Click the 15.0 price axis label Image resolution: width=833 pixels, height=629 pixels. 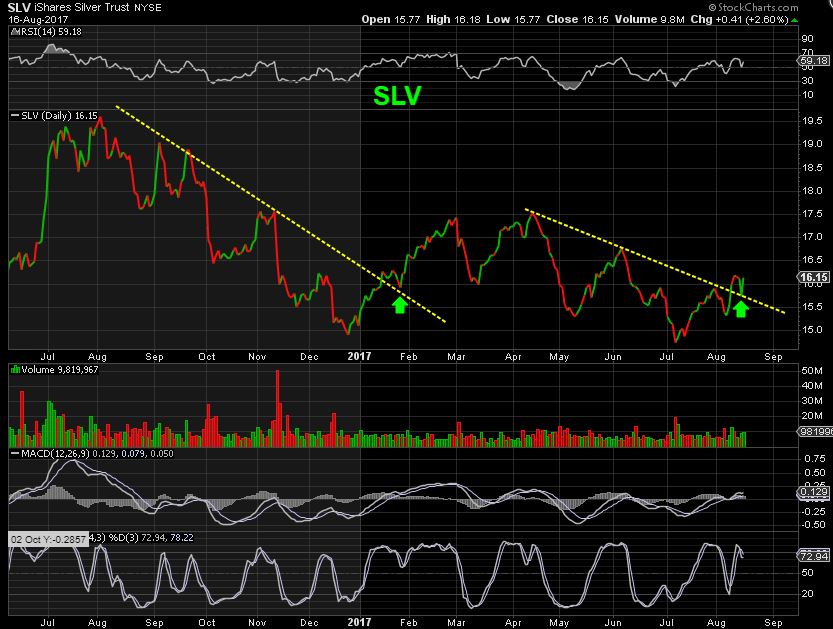[812, 329]
